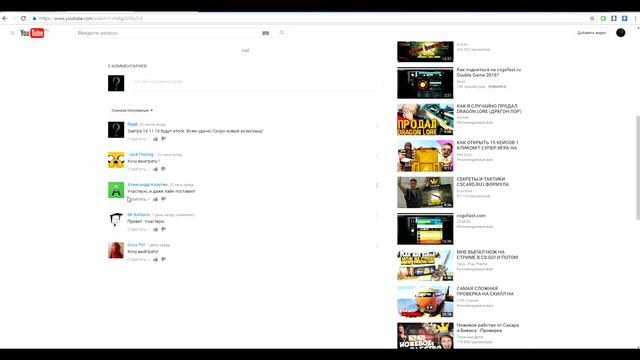Open the account avatar menu at top right
The image size is (640, 360).
click(620, 33)
